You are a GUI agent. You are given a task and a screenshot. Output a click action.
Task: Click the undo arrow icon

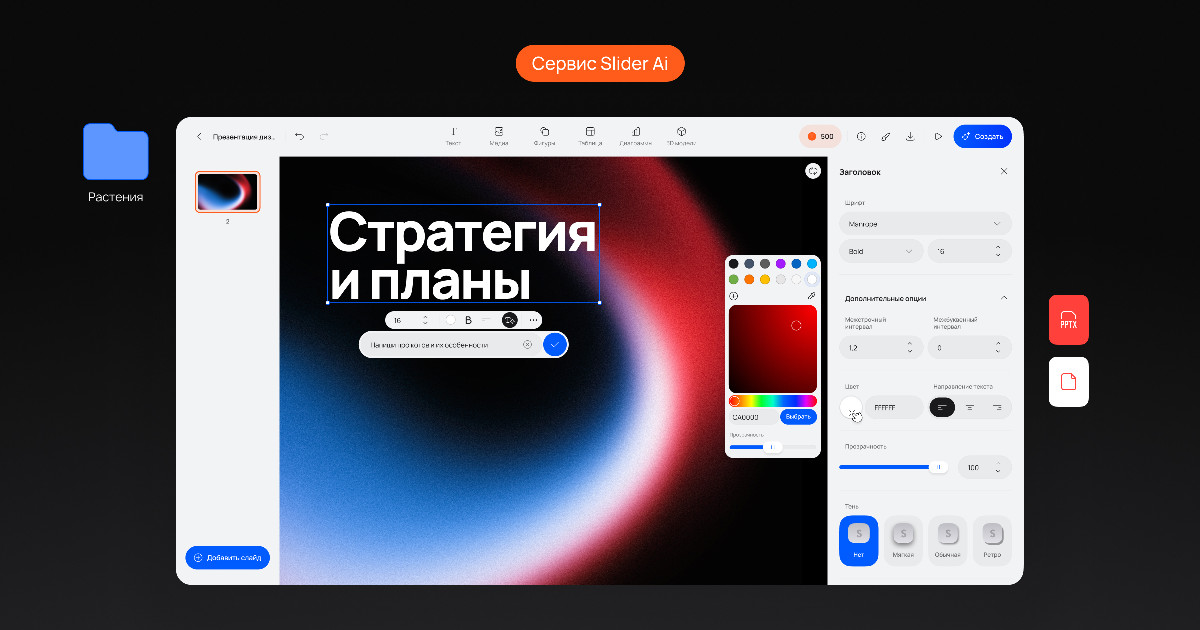[x=299, y=136]
